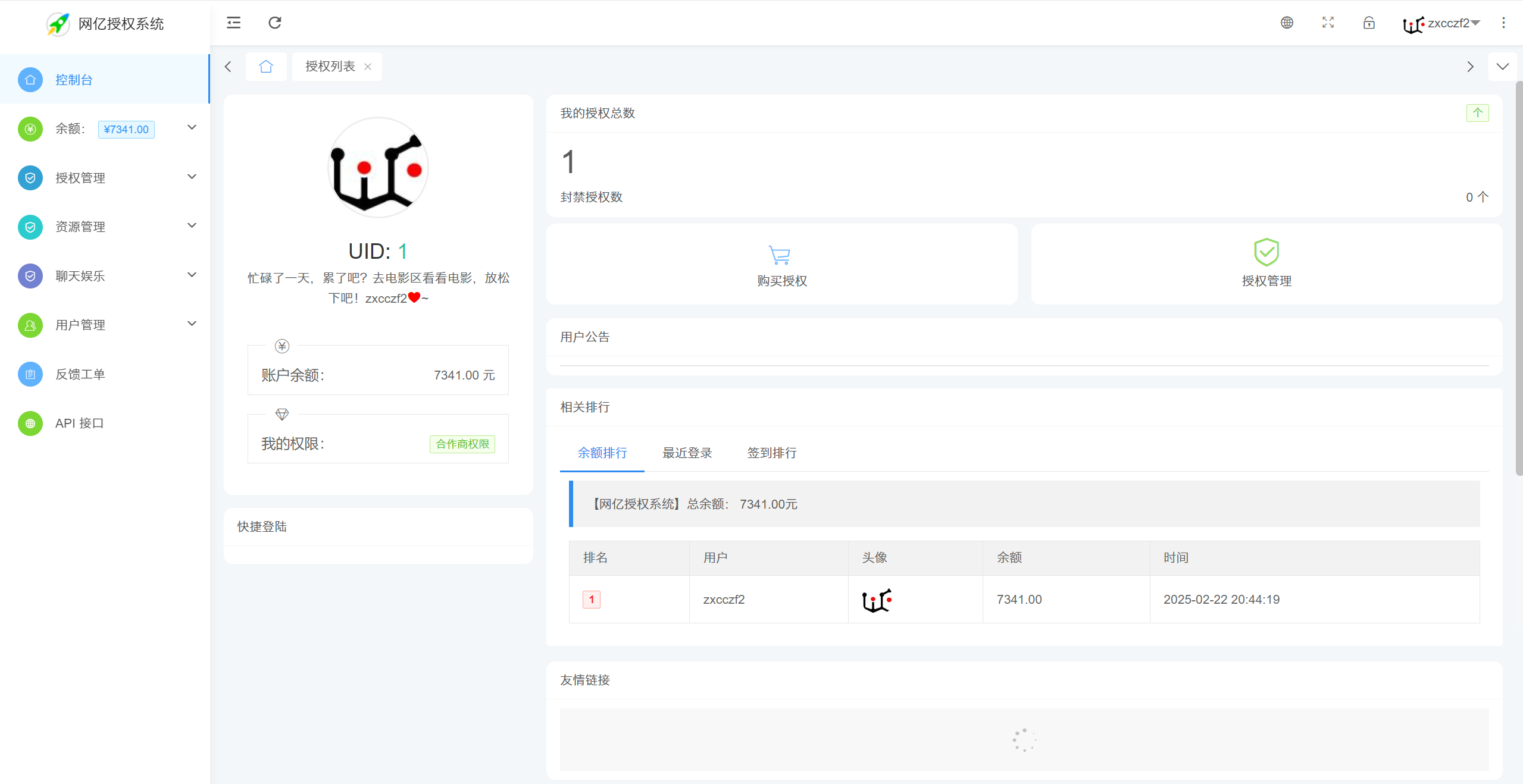Image resolution: width=1523 pixels, height=784 pixels.
Task: Click the home tab icon
Action: (x=266, y=67)
